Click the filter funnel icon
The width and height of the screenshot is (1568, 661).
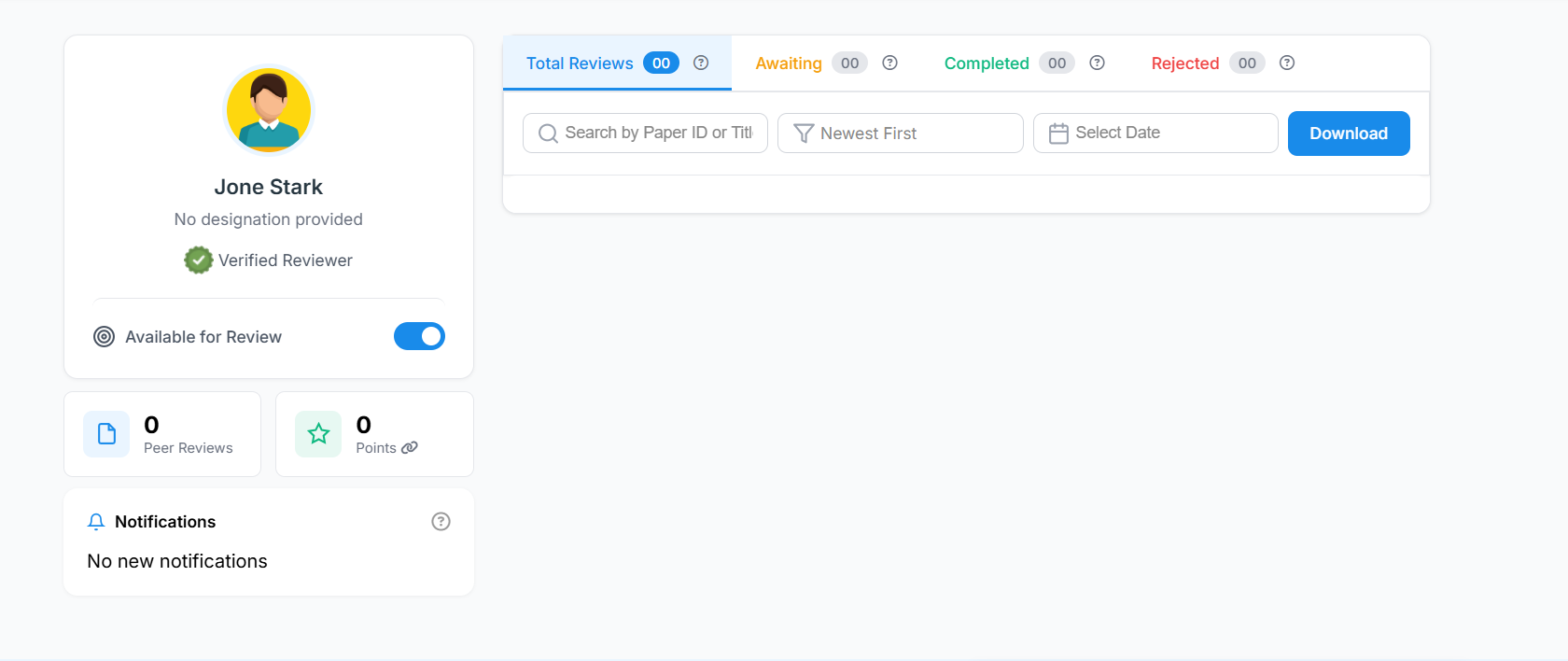click(x=804, y=134)
